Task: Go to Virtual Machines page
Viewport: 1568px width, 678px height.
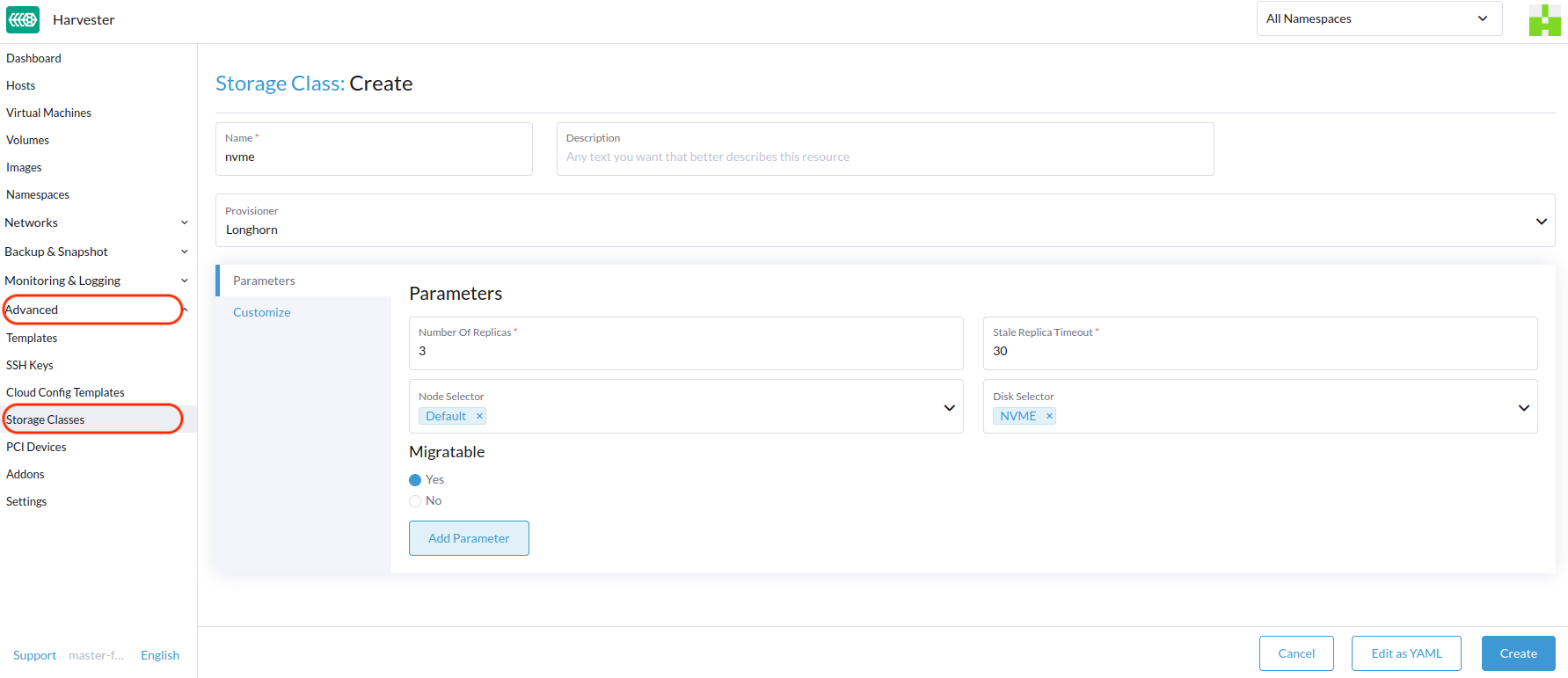Action: [48, 113]
